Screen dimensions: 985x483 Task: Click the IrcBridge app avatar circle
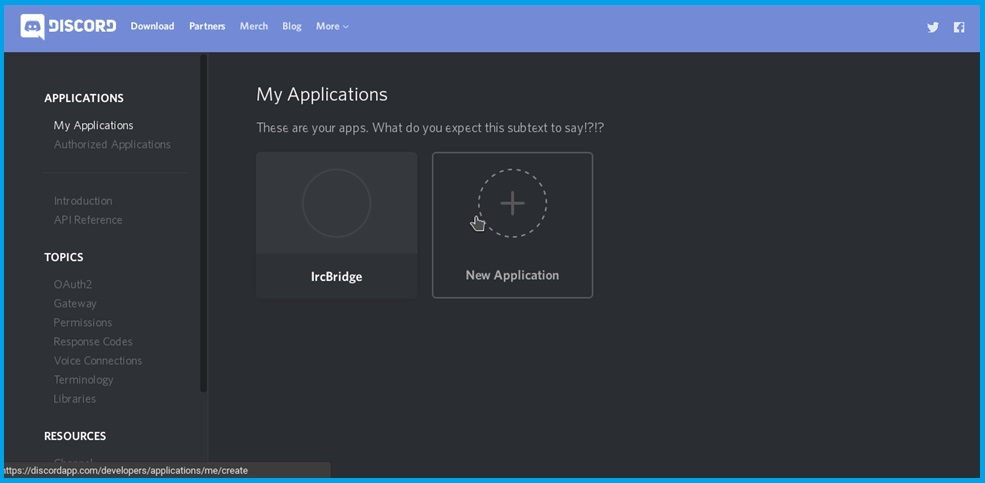[336, 203]
